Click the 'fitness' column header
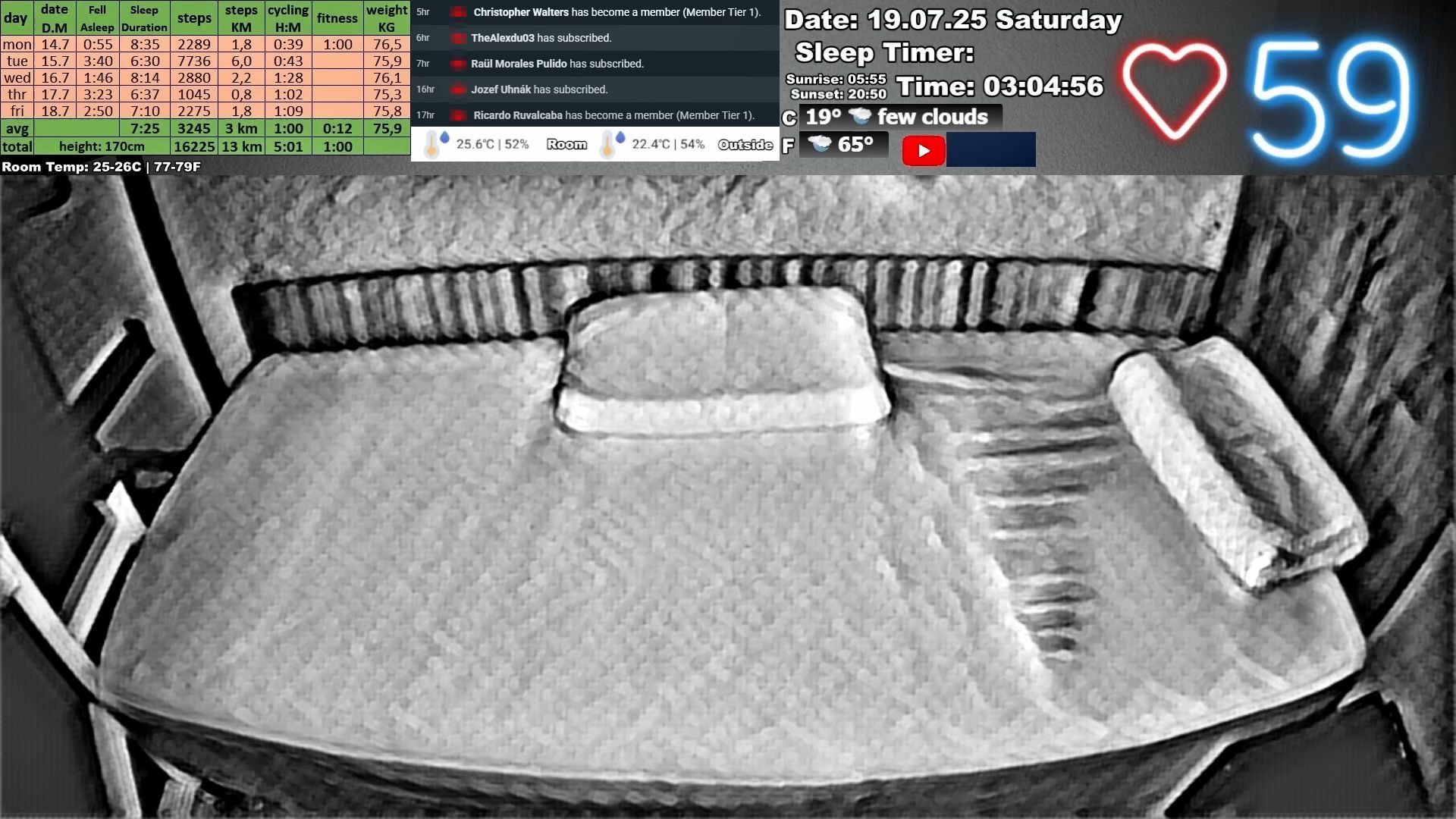1456x819 pixels. pos(337,18)
